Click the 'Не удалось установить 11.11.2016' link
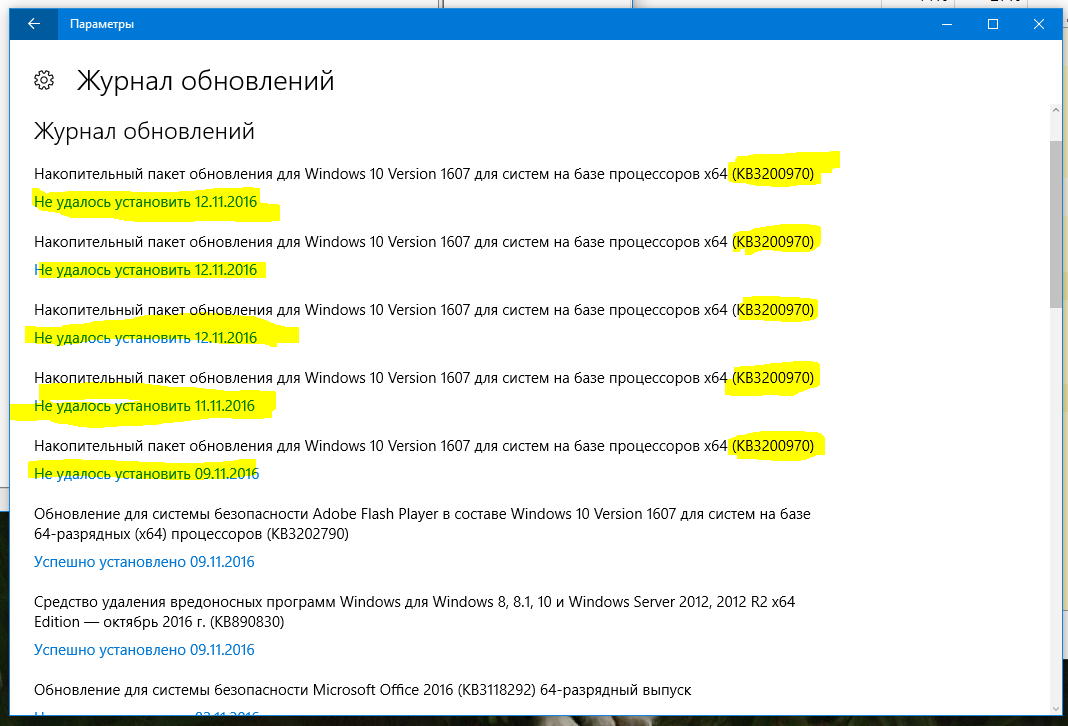Viewport: 1068px width, 726px height. [145, 405]
